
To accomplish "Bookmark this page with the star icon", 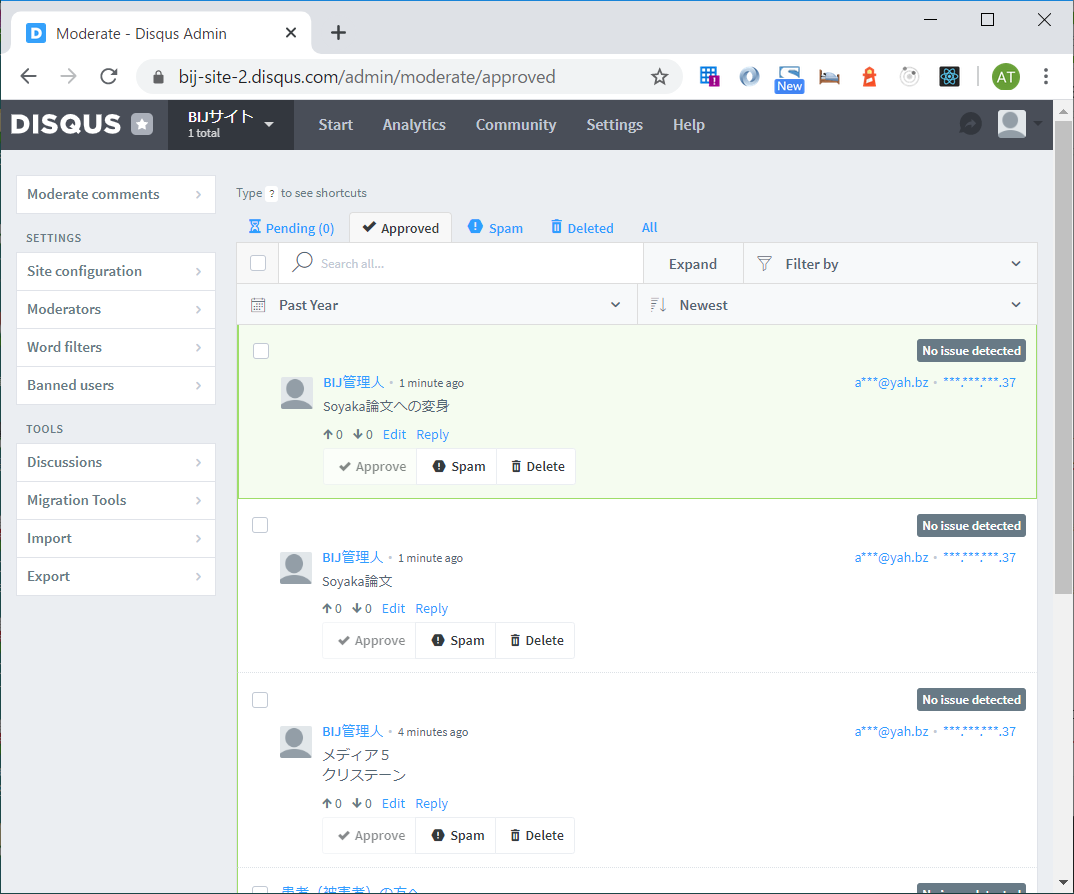I will coord(659,77).
